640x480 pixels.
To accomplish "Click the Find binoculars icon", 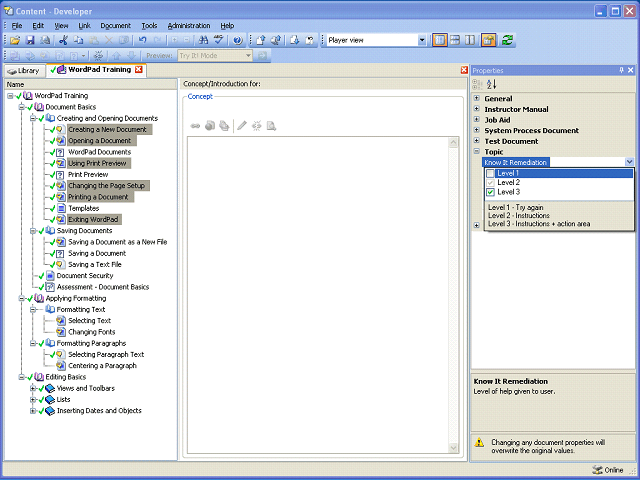I will (203, 40).
